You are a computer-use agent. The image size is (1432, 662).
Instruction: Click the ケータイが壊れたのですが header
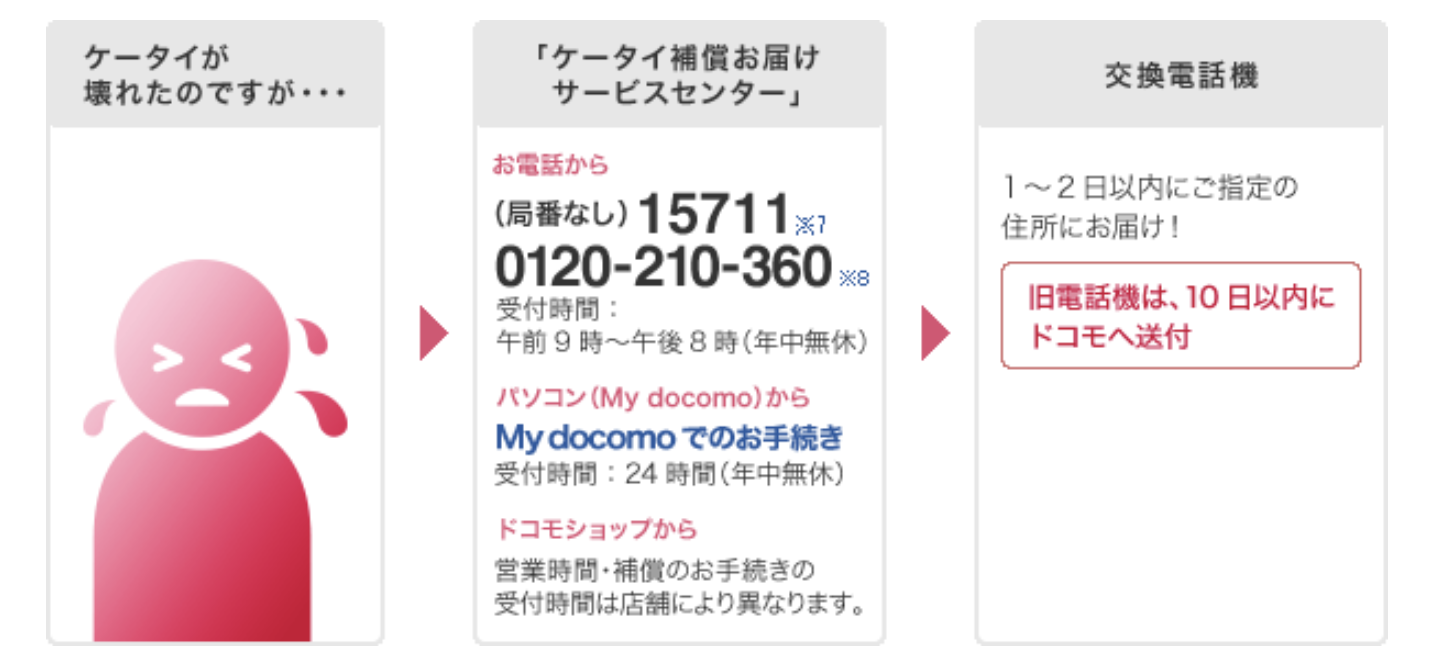(215, 75)
